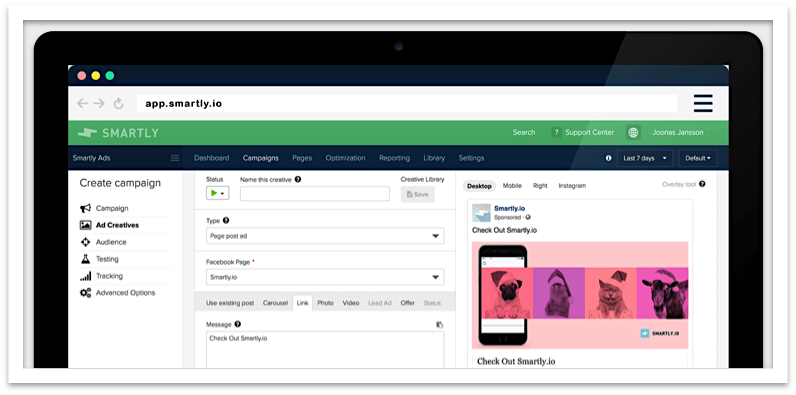
Task: Open the browser hamburger menu
Action: point(703,104)
